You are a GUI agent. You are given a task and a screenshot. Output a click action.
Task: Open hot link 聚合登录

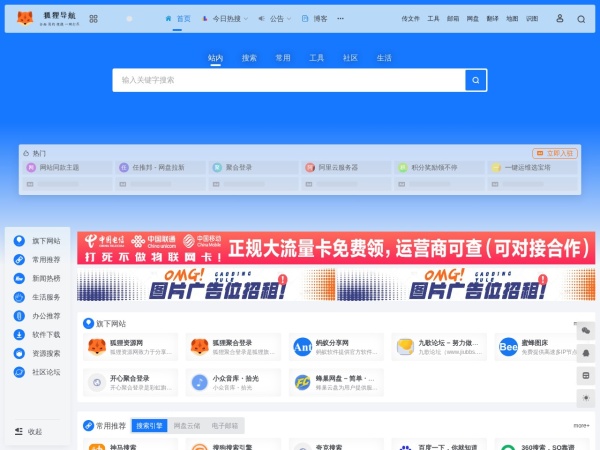tap(253, 167)
